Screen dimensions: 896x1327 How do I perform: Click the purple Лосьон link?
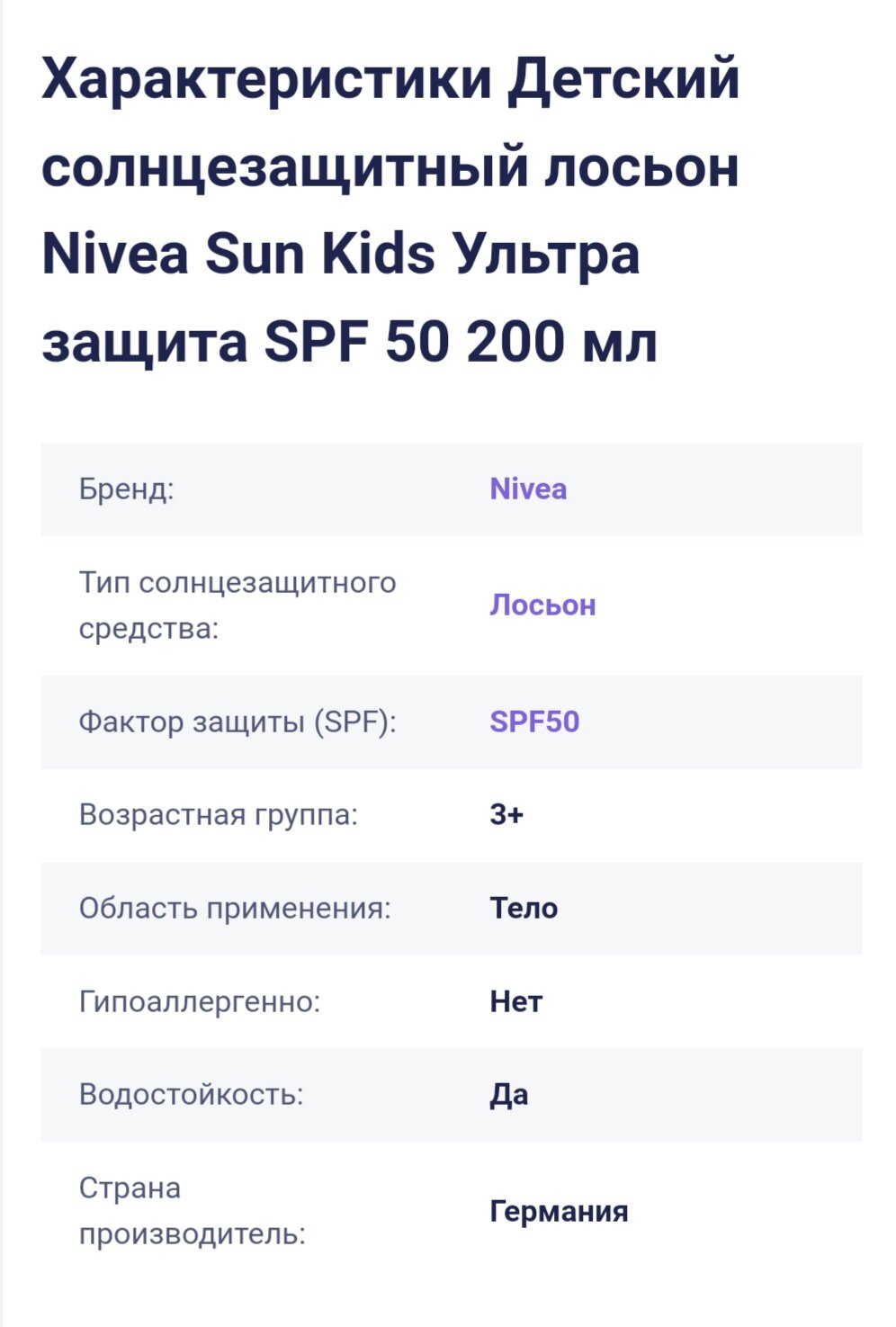click(542, 605)
